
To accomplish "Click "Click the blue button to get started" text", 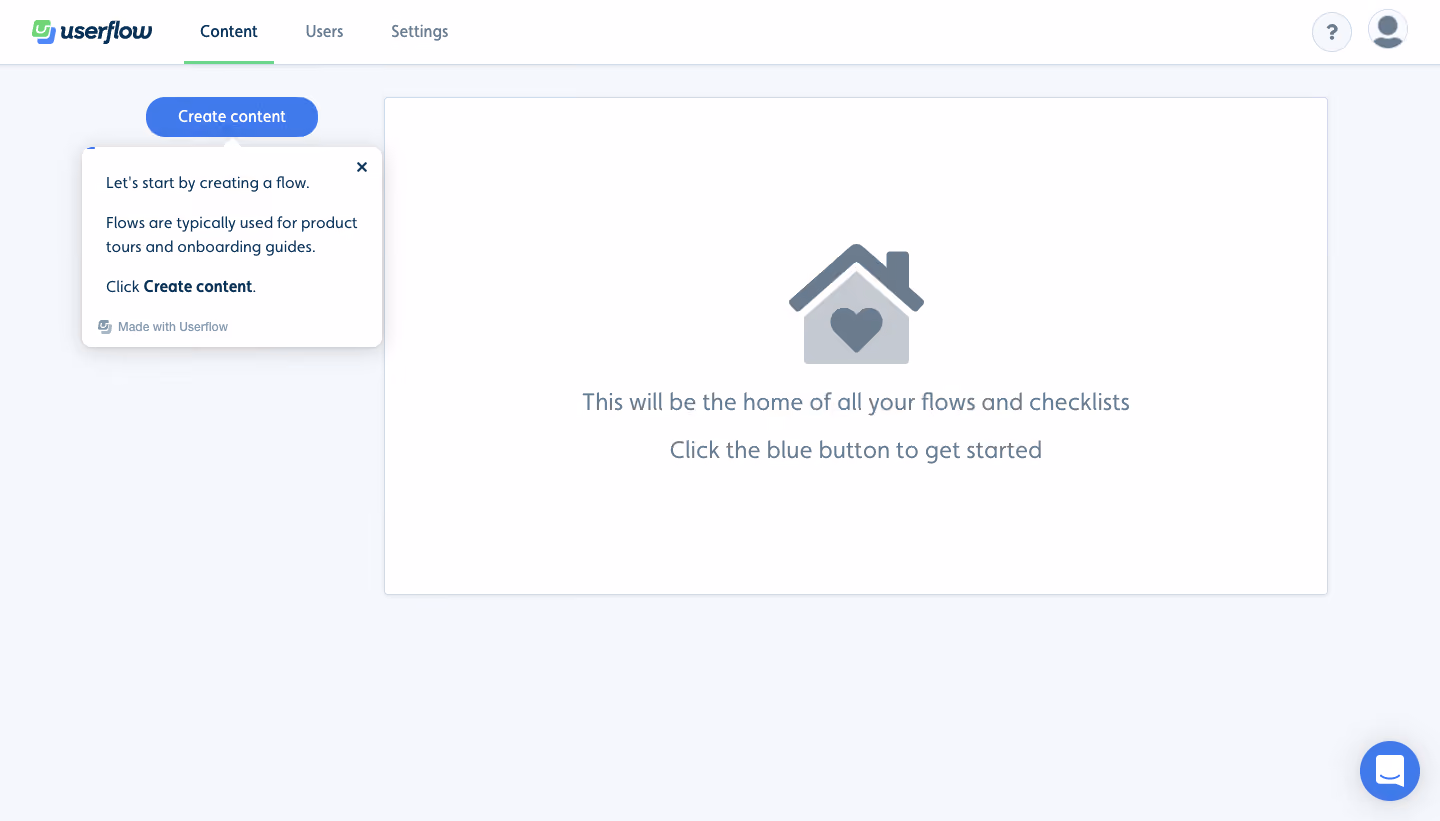I will coord(856,450).
